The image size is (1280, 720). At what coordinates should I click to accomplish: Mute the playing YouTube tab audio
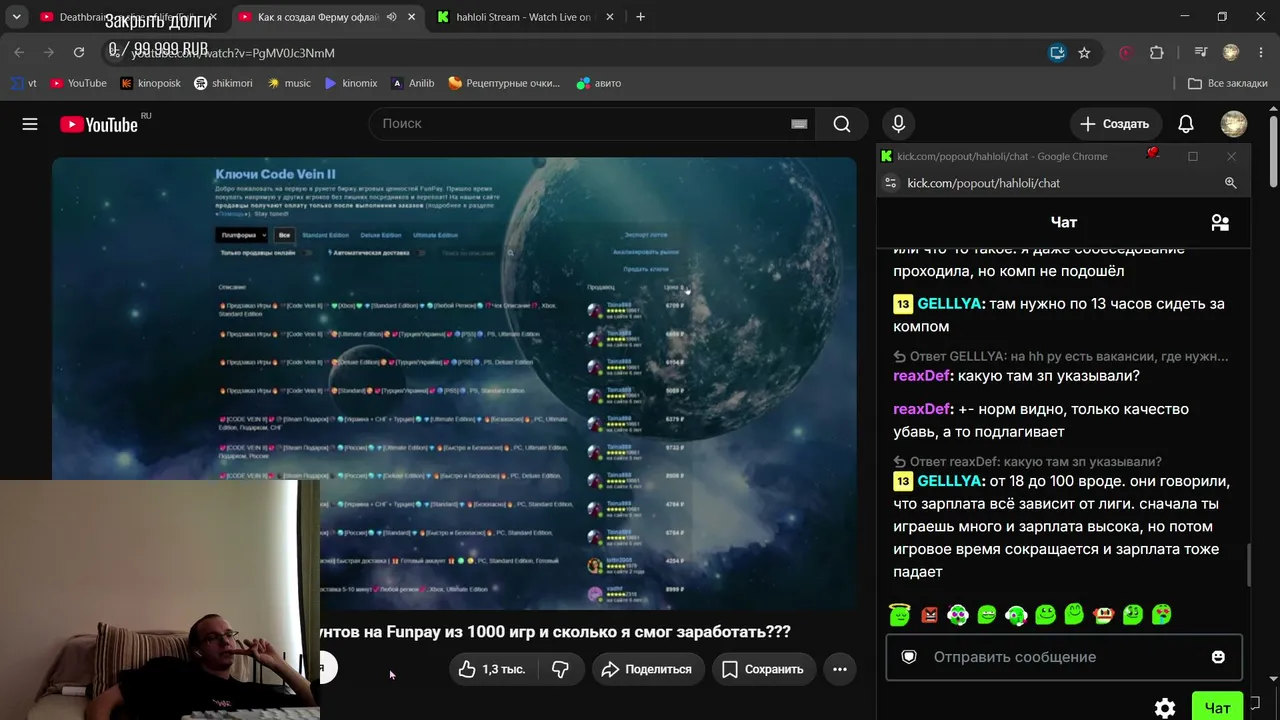pyautogui.click(x=391, y=17)
